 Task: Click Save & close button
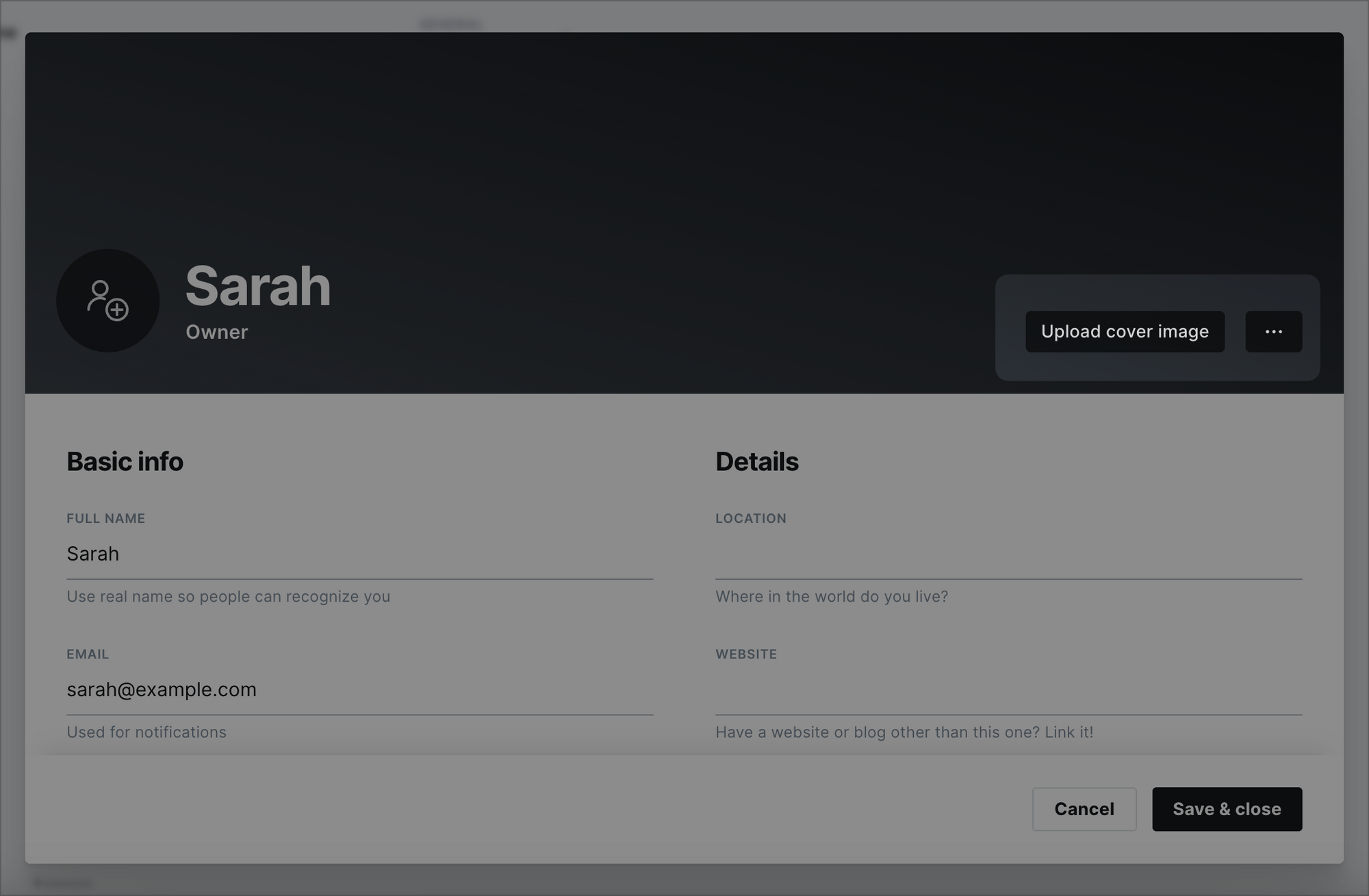tap(1227, 809)
